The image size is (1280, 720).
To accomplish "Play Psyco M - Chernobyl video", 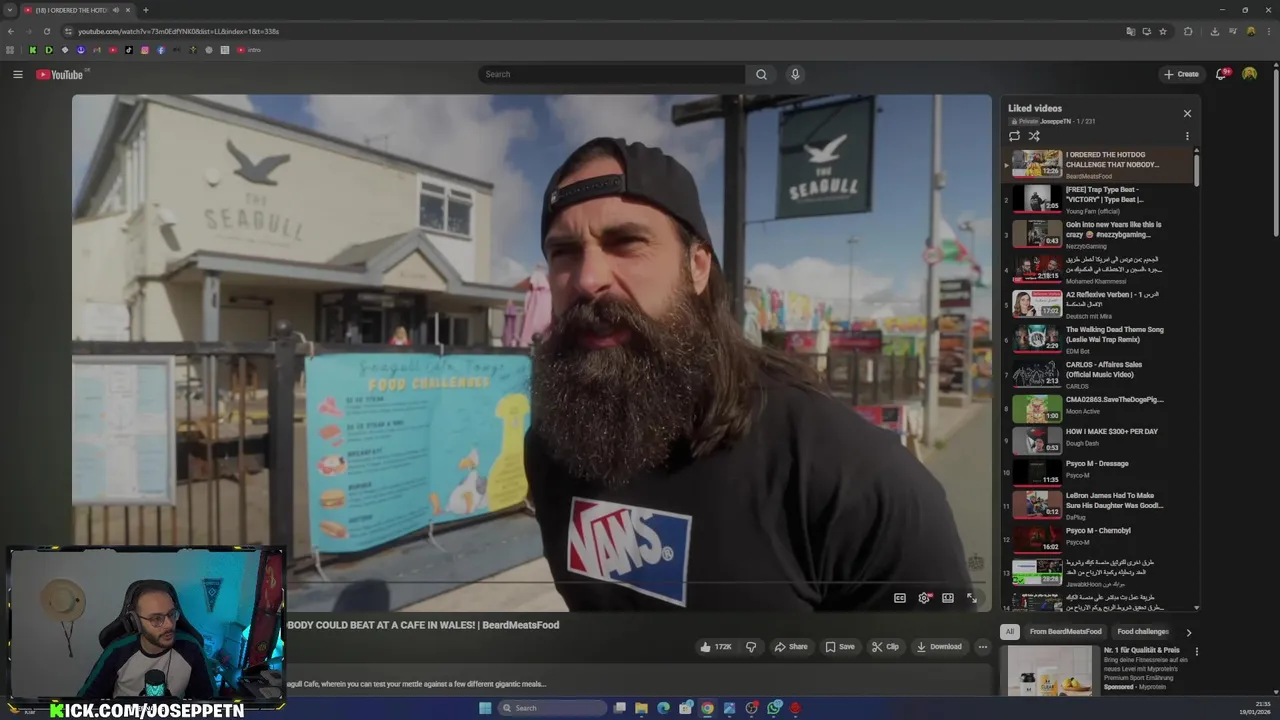I will tap(1100, 539).
